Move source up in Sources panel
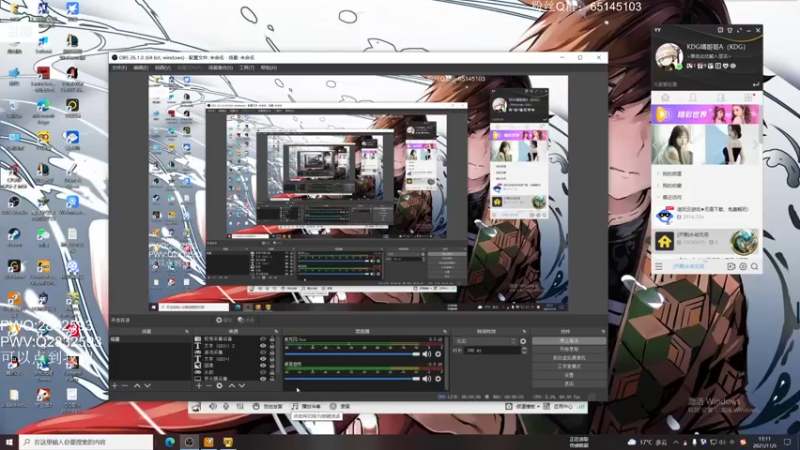The height and width of the screenshot is (450, 800). pos(232,386)
